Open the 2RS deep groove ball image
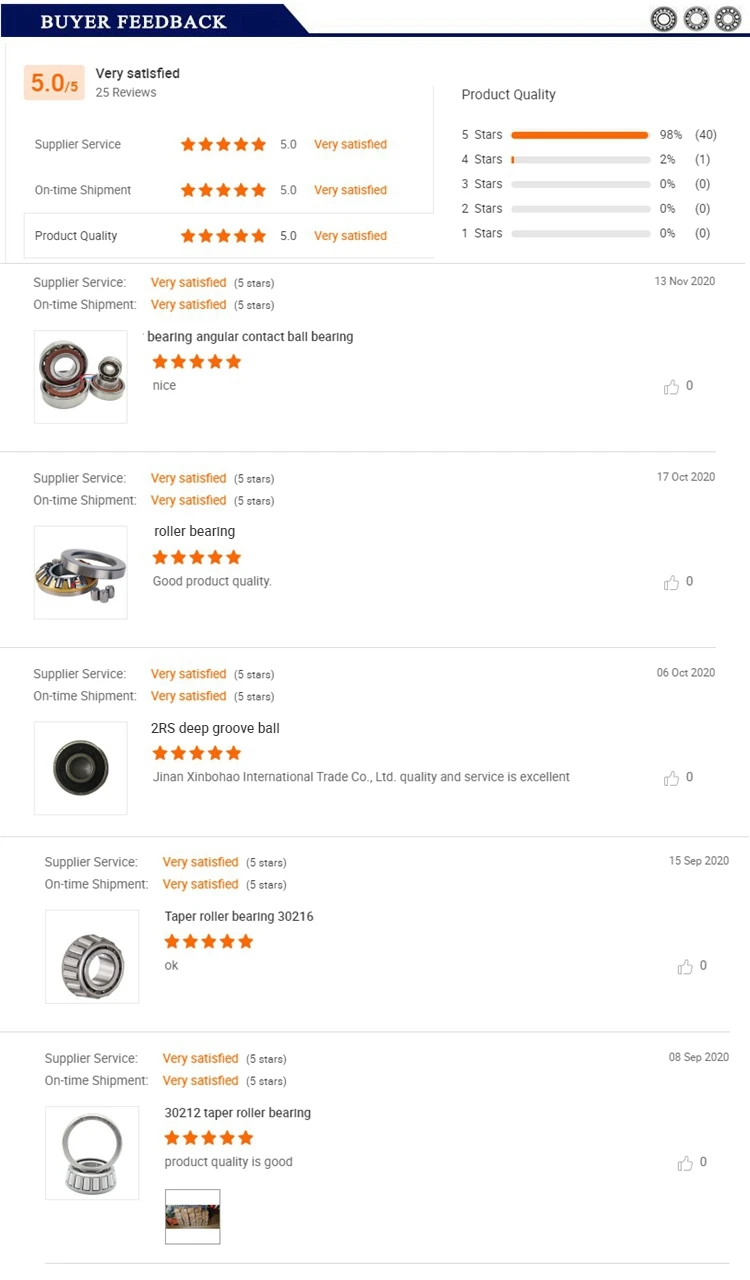 tap(81, 768)
